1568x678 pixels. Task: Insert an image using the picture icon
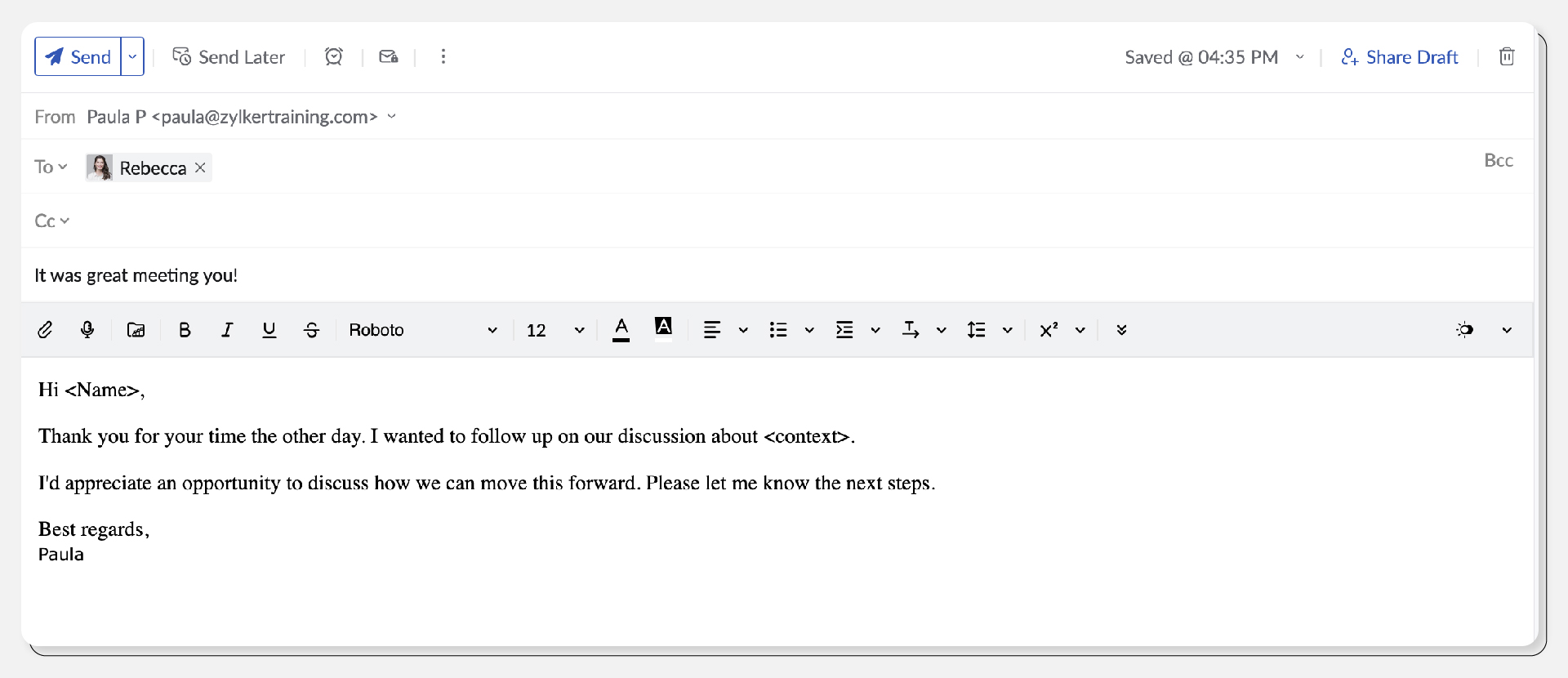tap(136, 330)
